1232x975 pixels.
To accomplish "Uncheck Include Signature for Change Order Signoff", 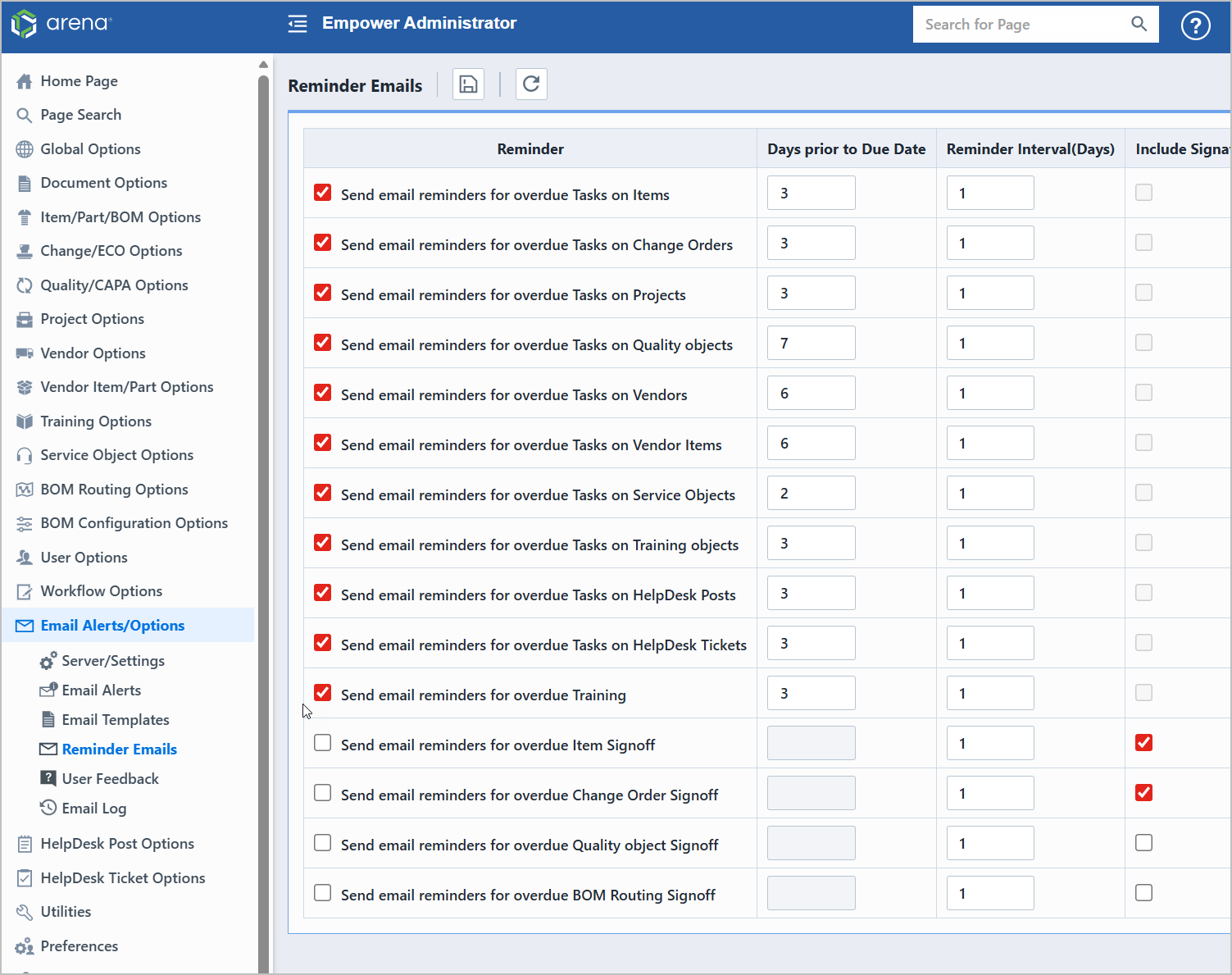I will tap(1143, 793).
